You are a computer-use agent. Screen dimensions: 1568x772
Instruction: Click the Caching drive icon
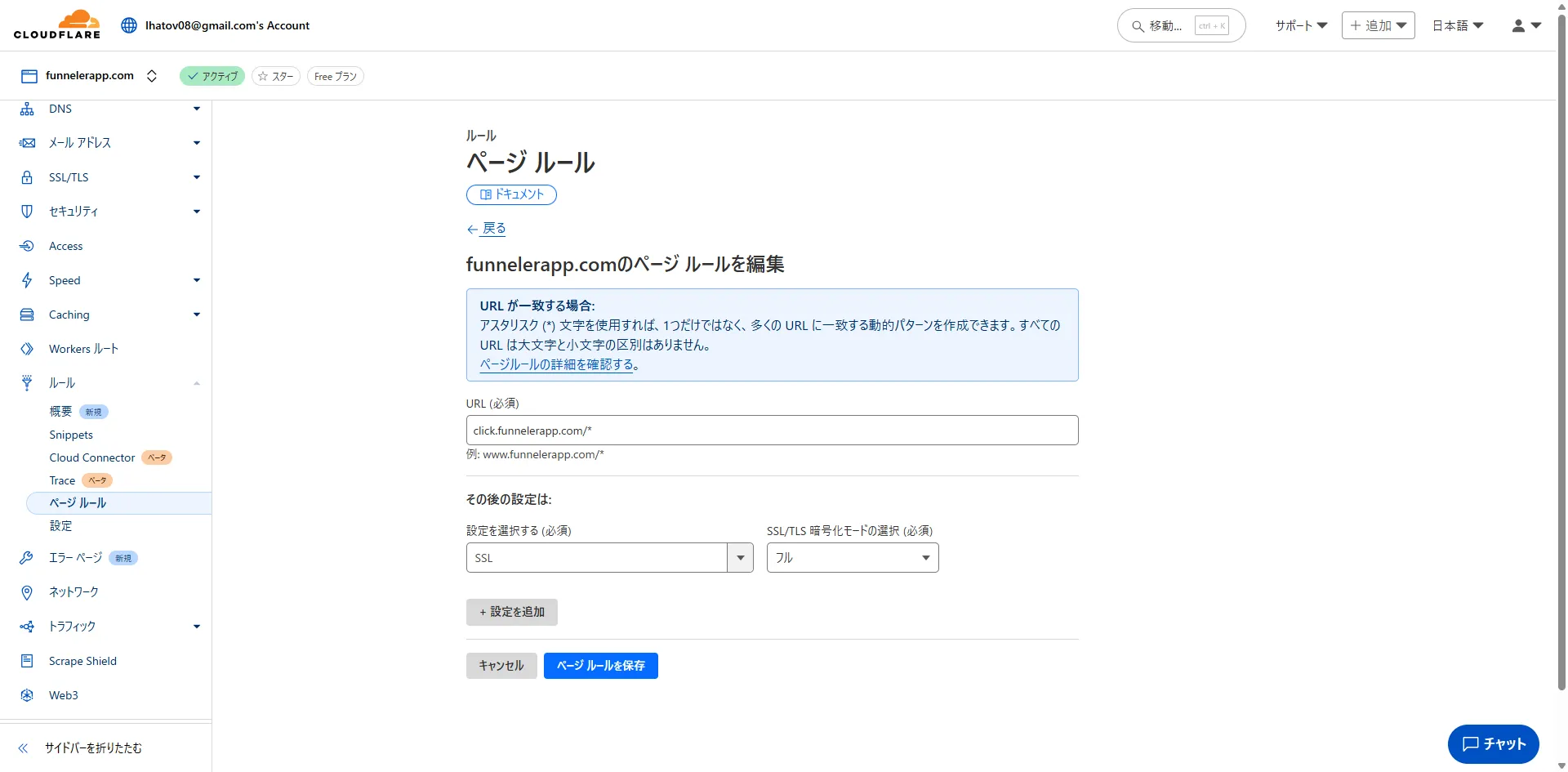(x=27, y=315)
